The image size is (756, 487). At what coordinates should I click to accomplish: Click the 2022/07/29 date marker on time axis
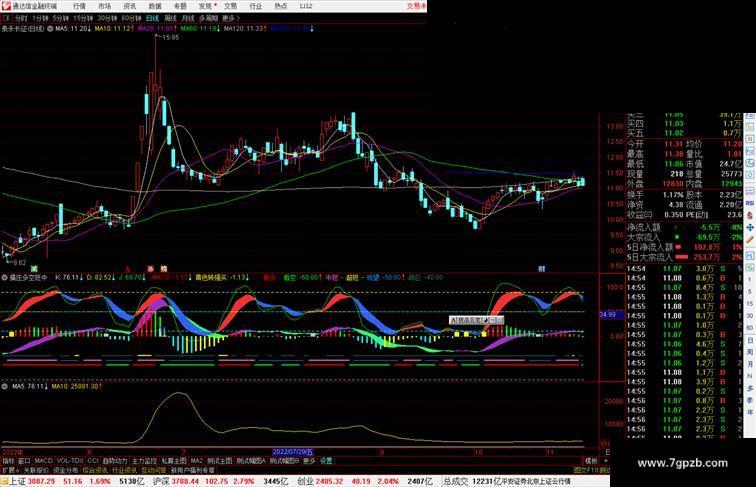(x=293, y=452)
